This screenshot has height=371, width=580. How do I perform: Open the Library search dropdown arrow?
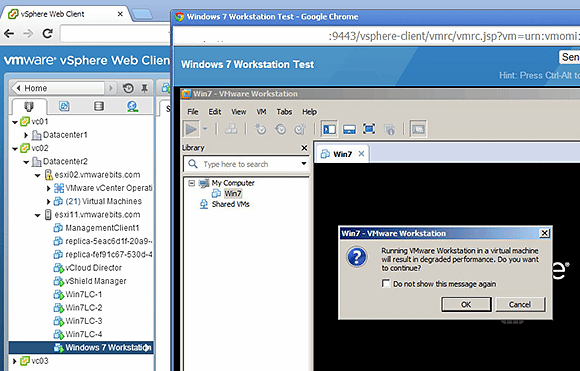(x=304, y=163)
